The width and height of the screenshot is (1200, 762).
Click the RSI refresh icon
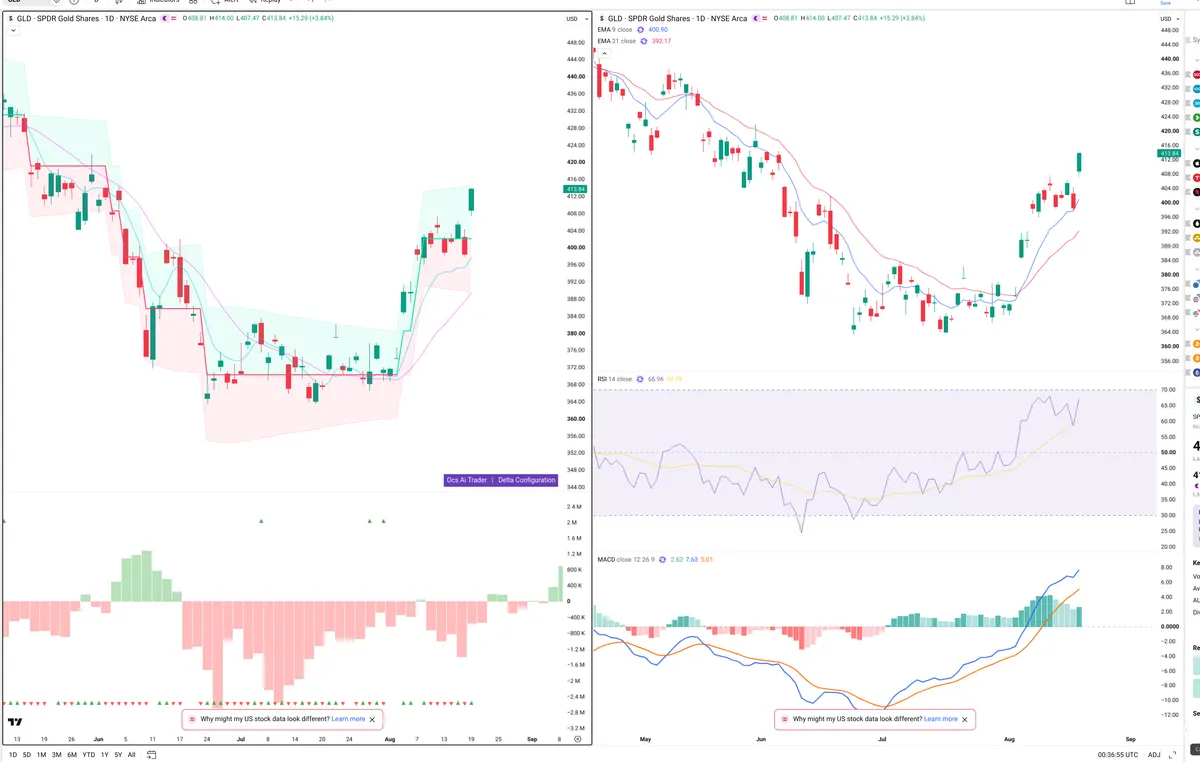pos(640,379)
